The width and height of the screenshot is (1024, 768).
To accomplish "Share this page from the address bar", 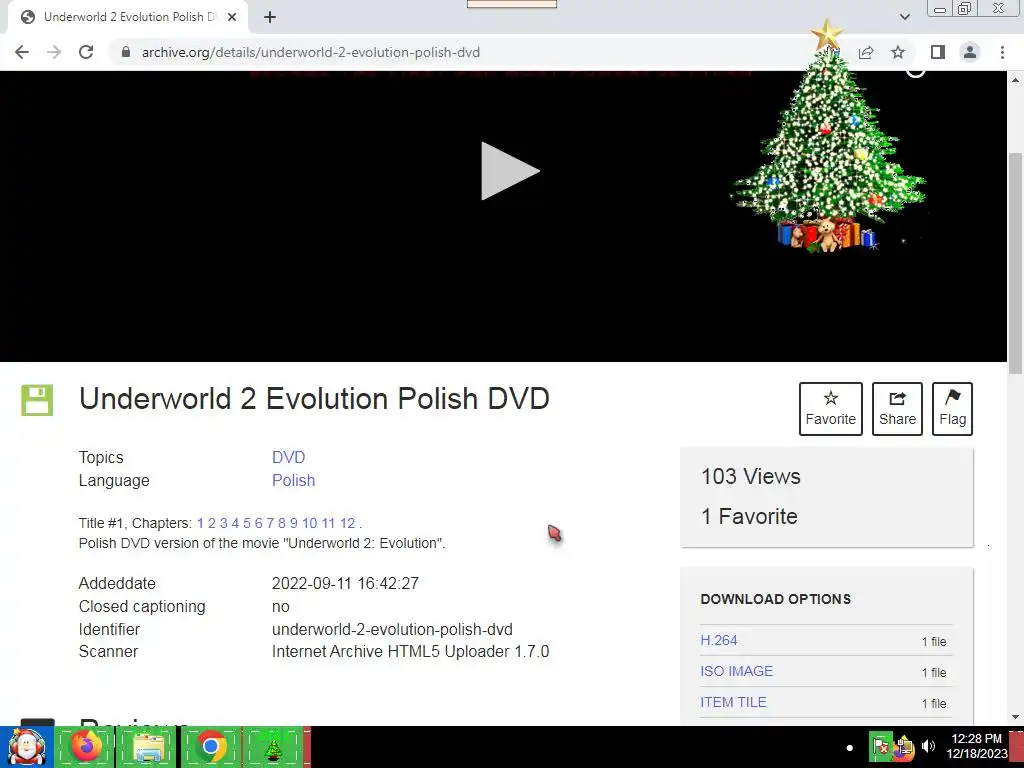I will (866, 52).
